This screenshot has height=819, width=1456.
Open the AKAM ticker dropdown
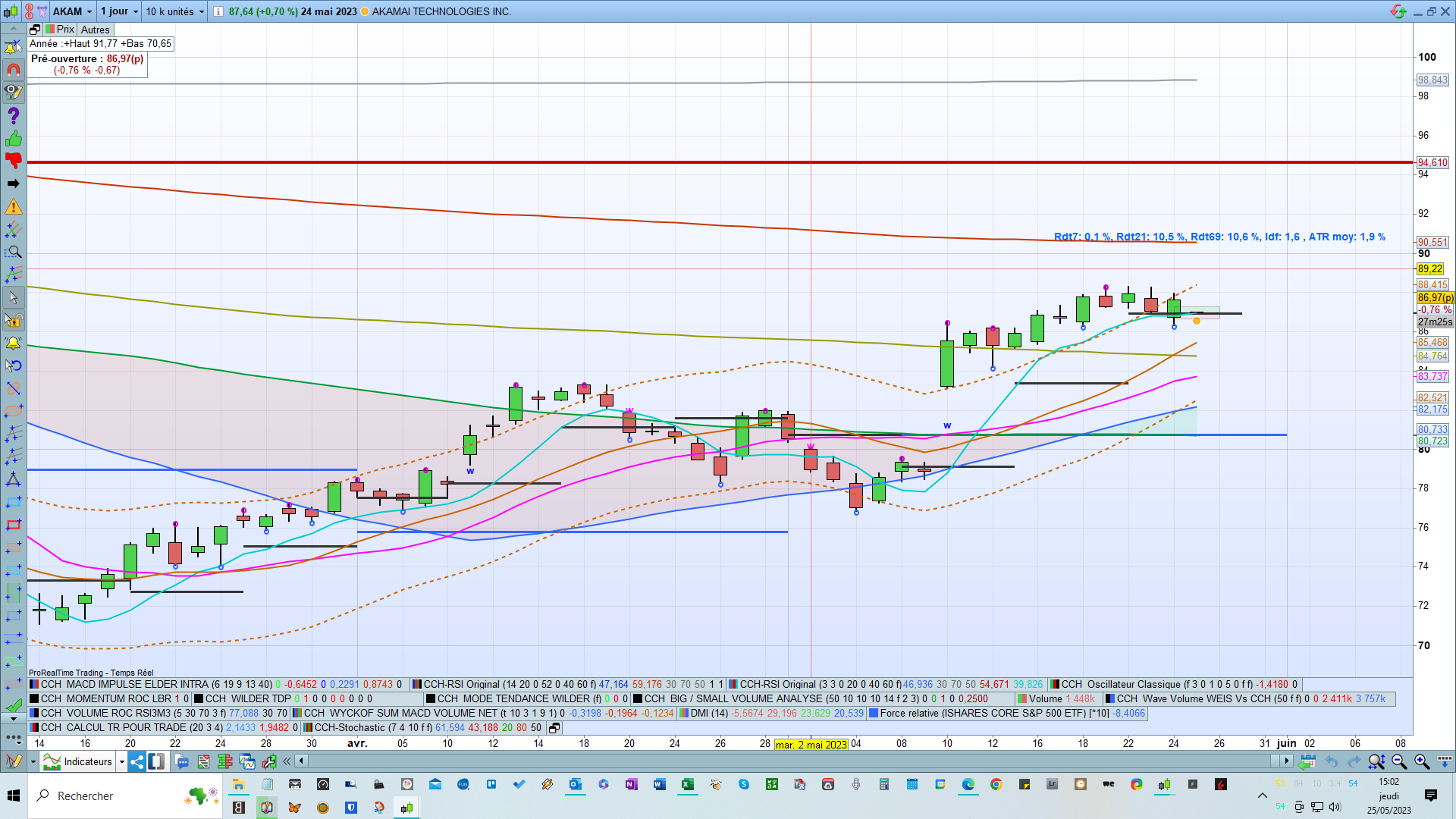point(89,11)
